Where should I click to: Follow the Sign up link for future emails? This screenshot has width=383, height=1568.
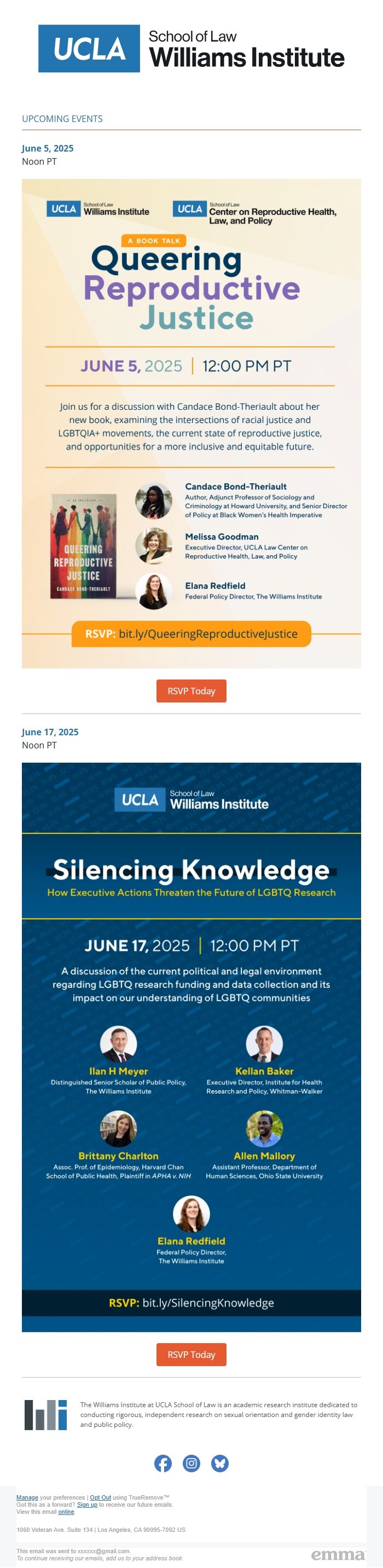87,1505
